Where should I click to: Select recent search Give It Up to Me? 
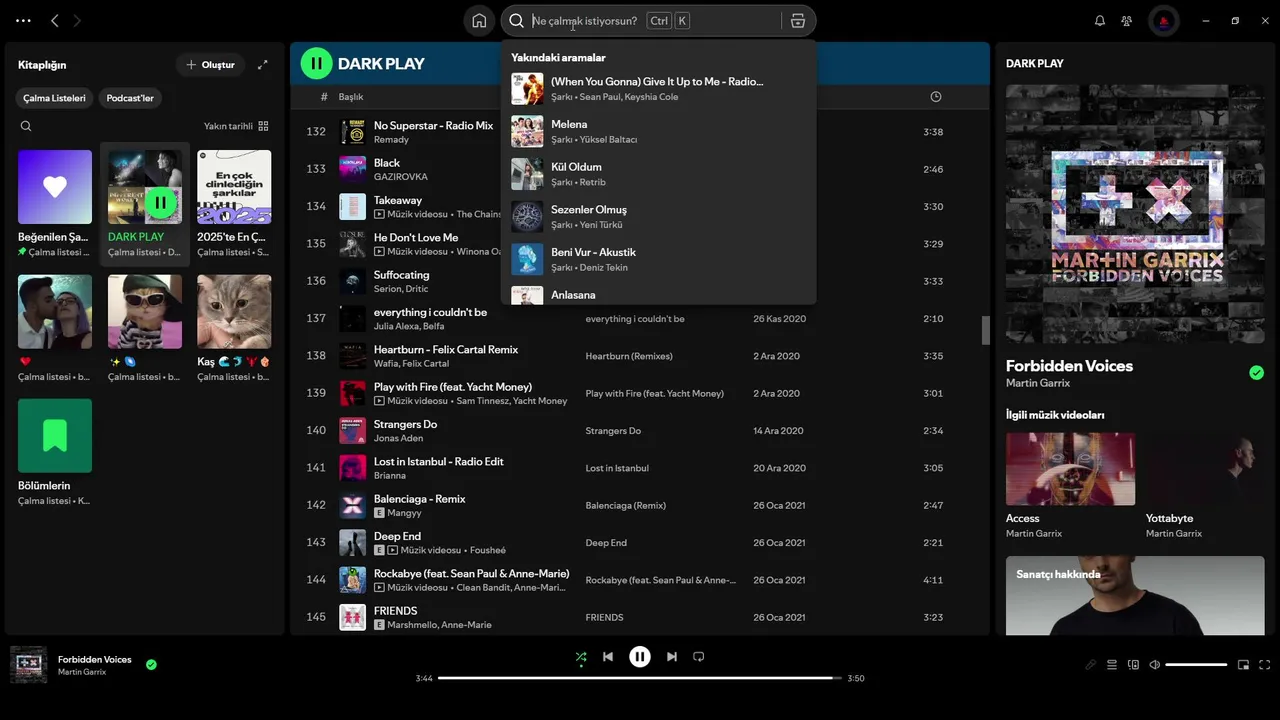(659, 89)
